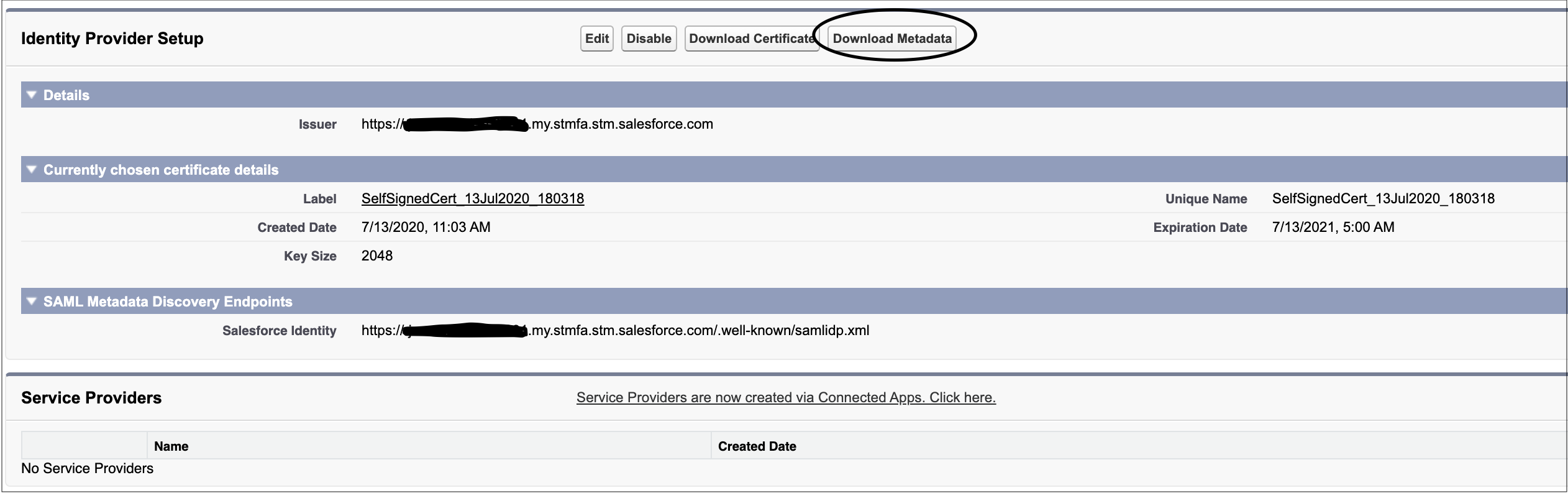This screenshot has width=1568, height=493.
Task: Click the Expiration Date value 7/13/2021
Action: pos(1333,228)
